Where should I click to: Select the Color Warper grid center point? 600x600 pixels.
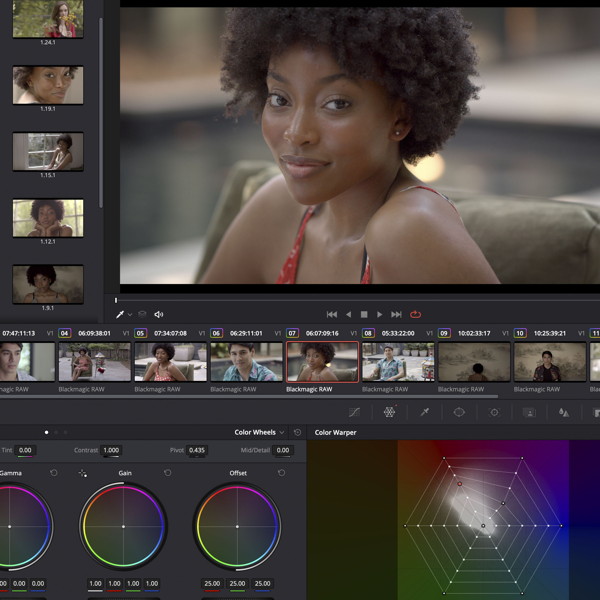coord(483,526)
